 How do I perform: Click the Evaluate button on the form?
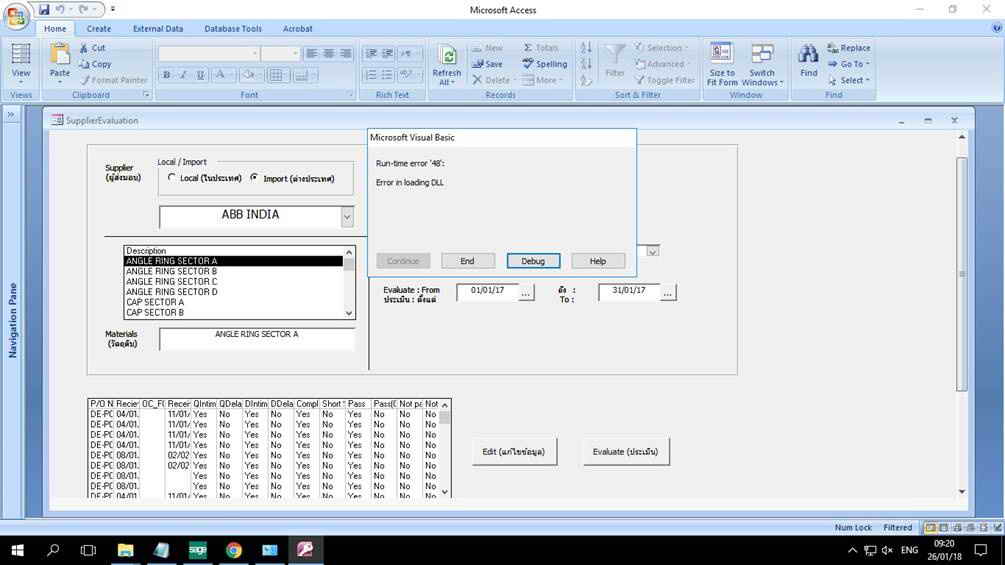(625, 452)
